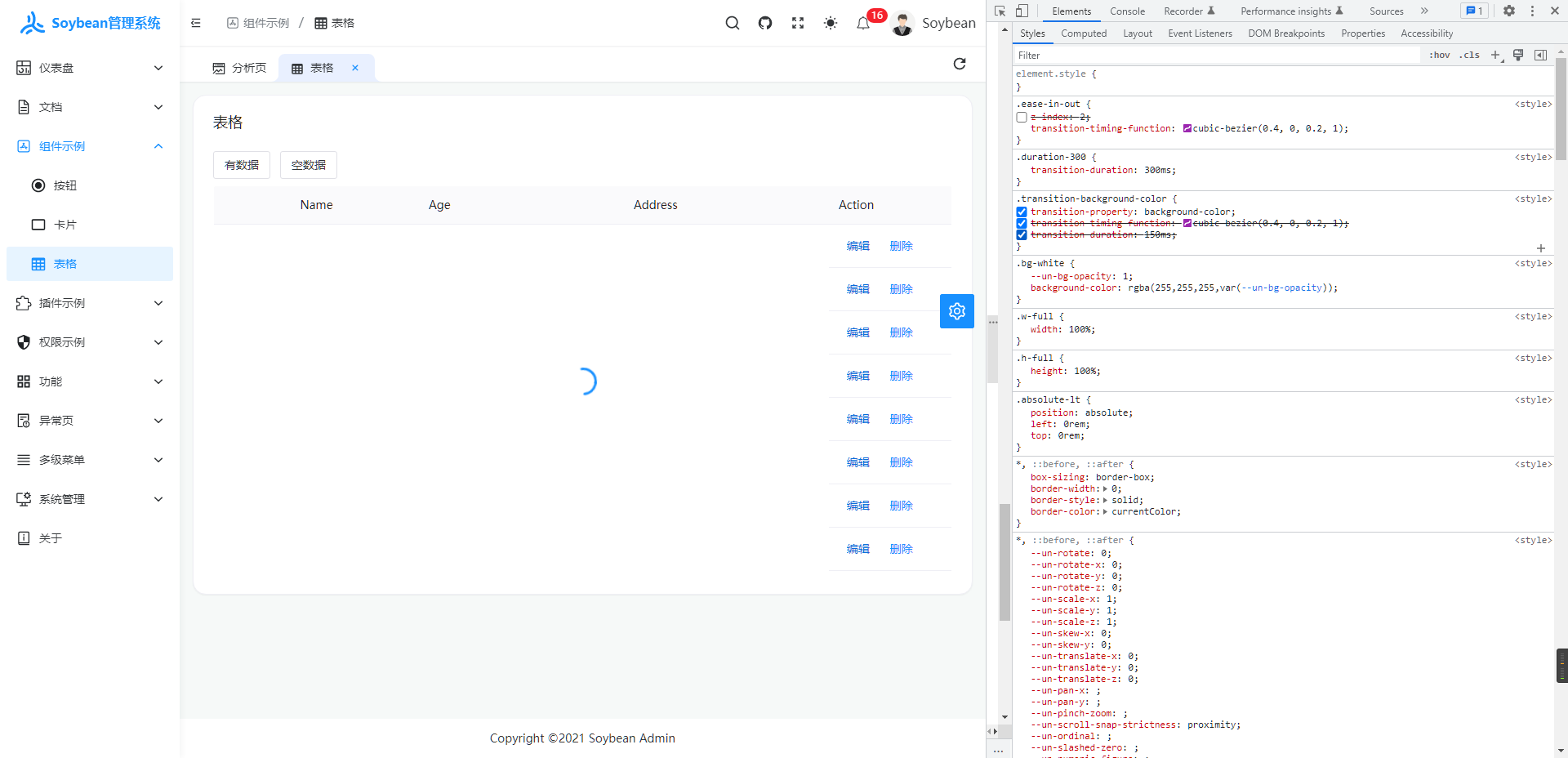
Task: Open the cubic-bezier curve editor swatch
Action: point(1188,128)
